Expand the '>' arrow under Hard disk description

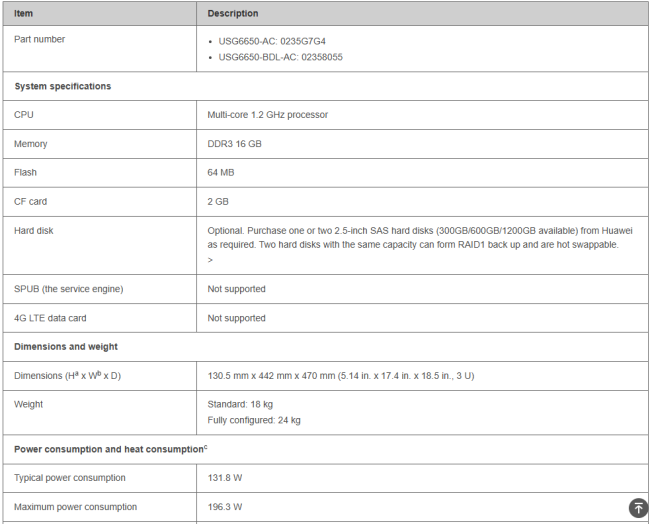click(x=210, y=260)
